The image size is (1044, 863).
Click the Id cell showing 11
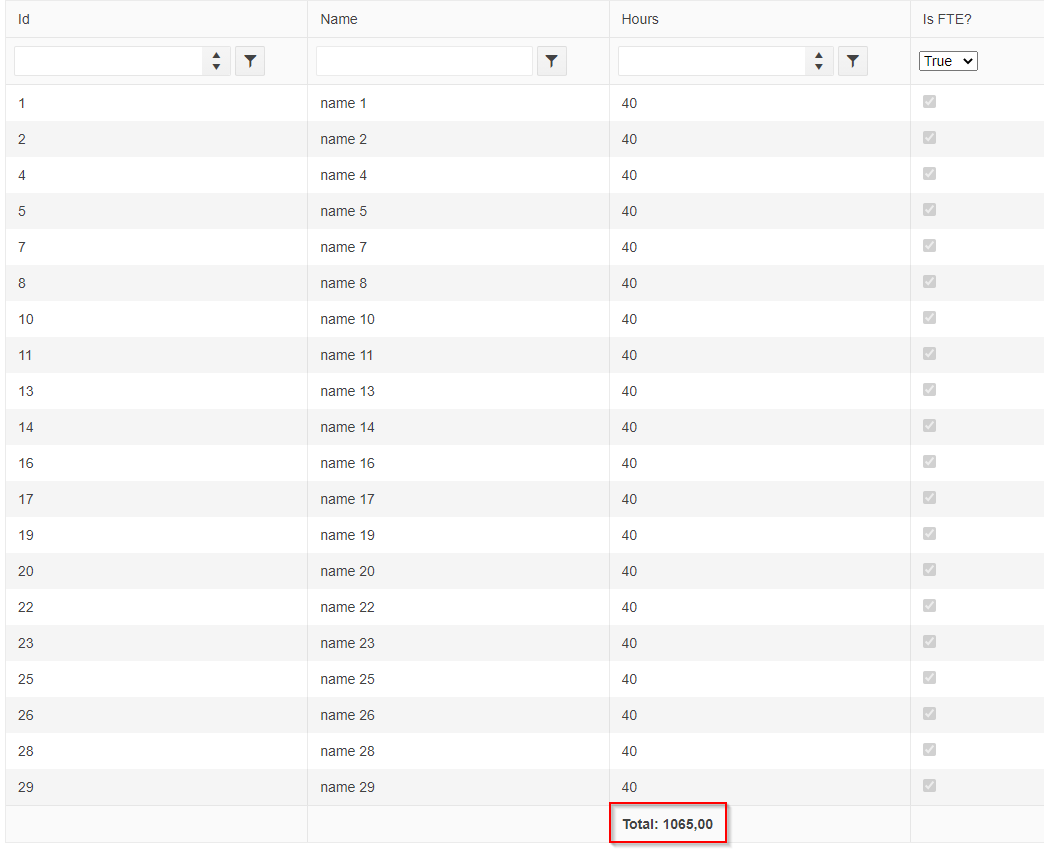pyautogui.click(x=156, y=355)
